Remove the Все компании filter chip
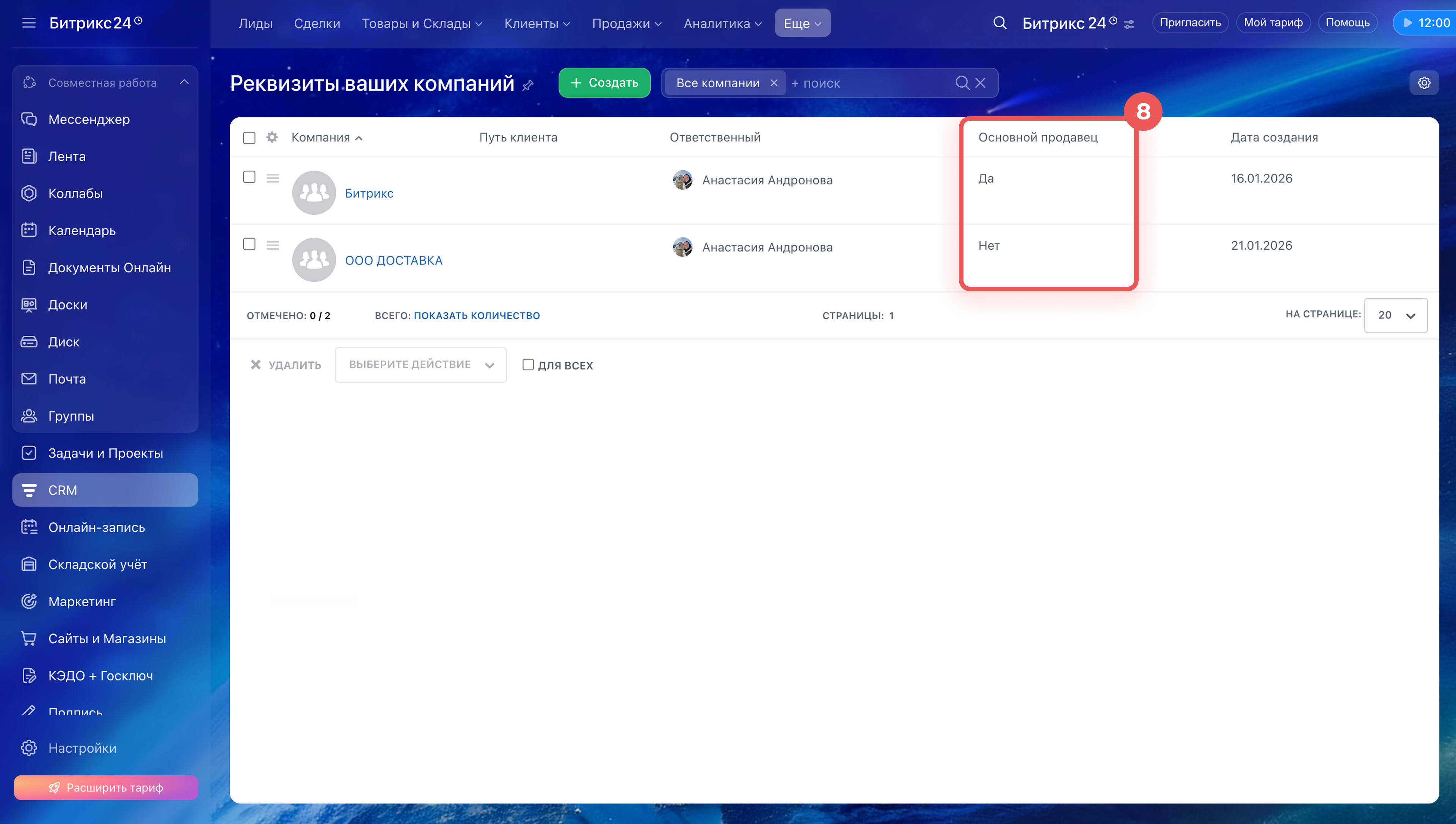This screenshot has height=824, width=1456. pyautogui.click(x=773, y=83)
